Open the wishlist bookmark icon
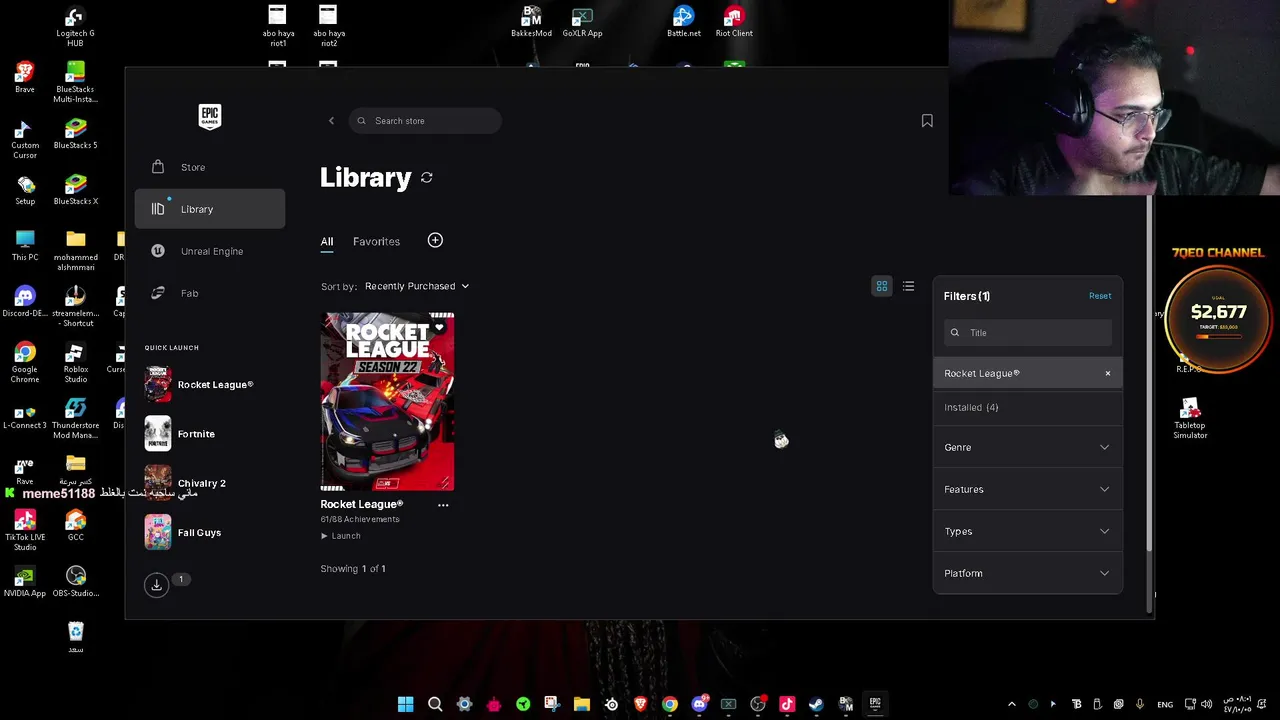Image resolution: width=1280 pixels, height=720 pixels. pos(927,121)
